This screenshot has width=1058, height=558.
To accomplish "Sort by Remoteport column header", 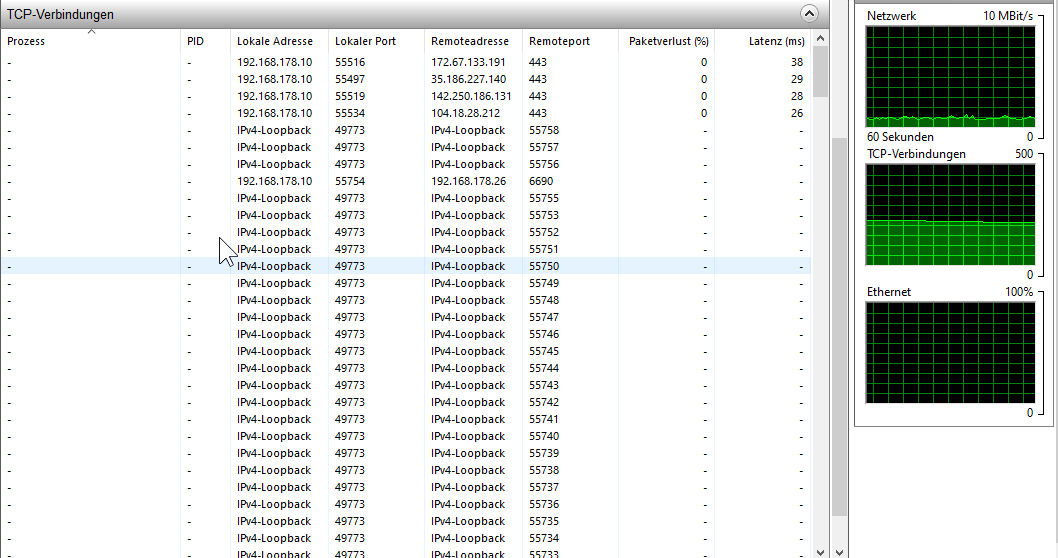I will (x=570, y=41).
